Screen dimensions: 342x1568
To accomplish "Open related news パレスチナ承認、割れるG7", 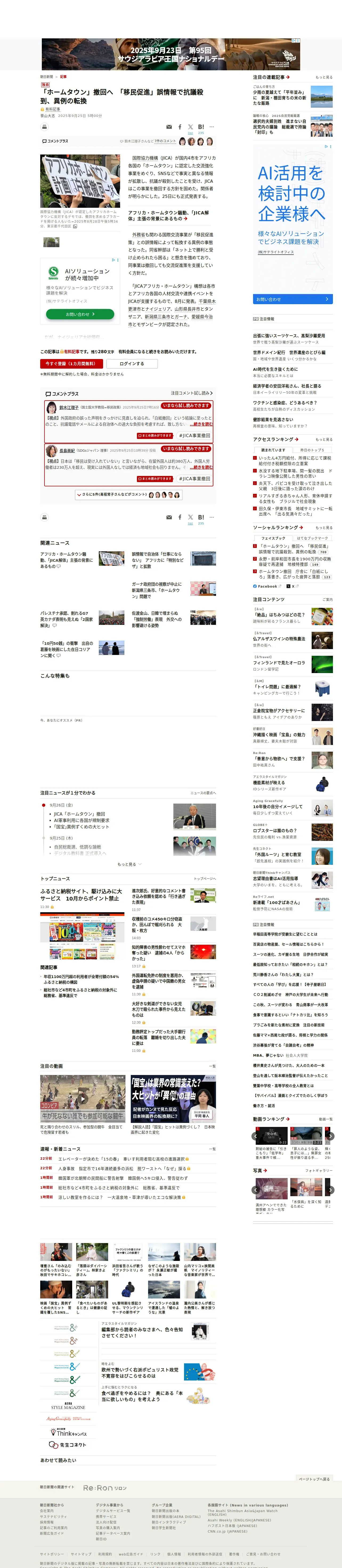I will click(x=67, y=620).
